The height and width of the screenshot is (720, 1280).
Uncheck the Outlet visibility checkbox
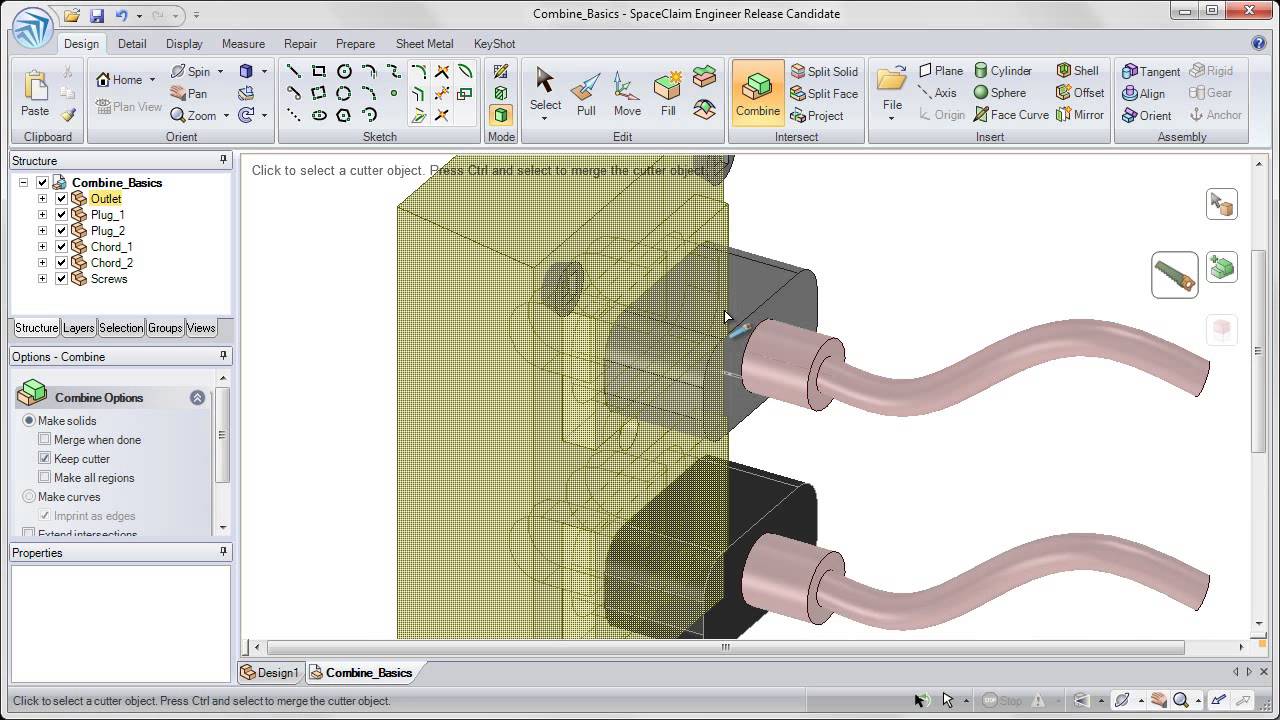pos(61,199)
